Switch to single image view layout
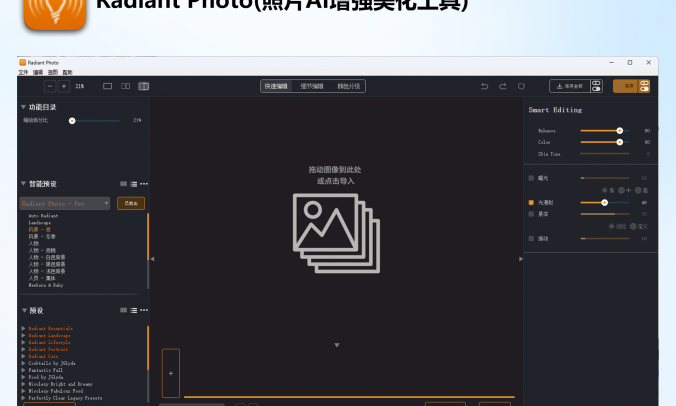The width and height of the screenshot is (676, 406). [107, 86]
